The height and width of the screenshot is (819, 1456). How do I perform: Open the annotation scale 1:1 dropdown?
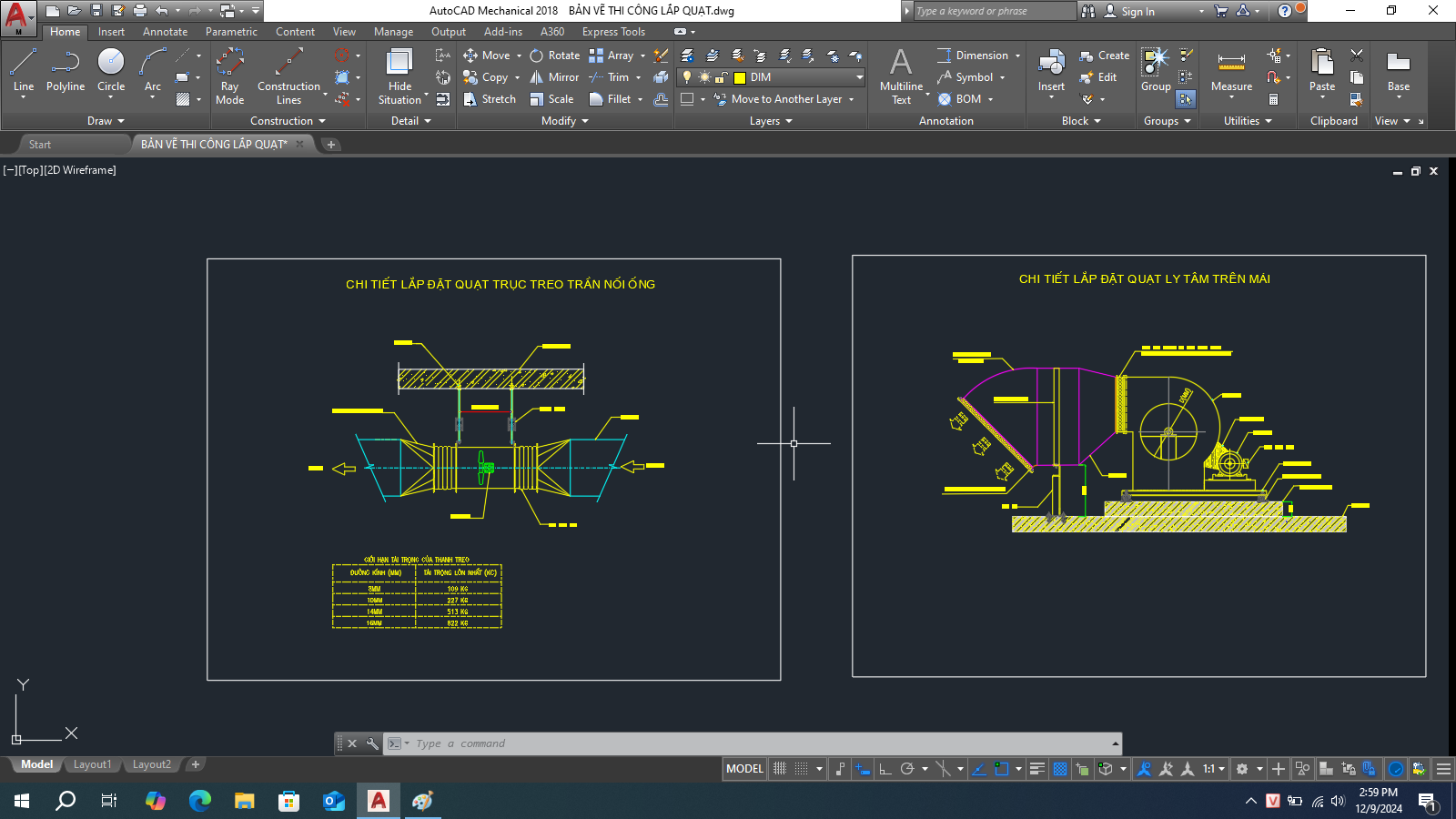click(1214, 769)
